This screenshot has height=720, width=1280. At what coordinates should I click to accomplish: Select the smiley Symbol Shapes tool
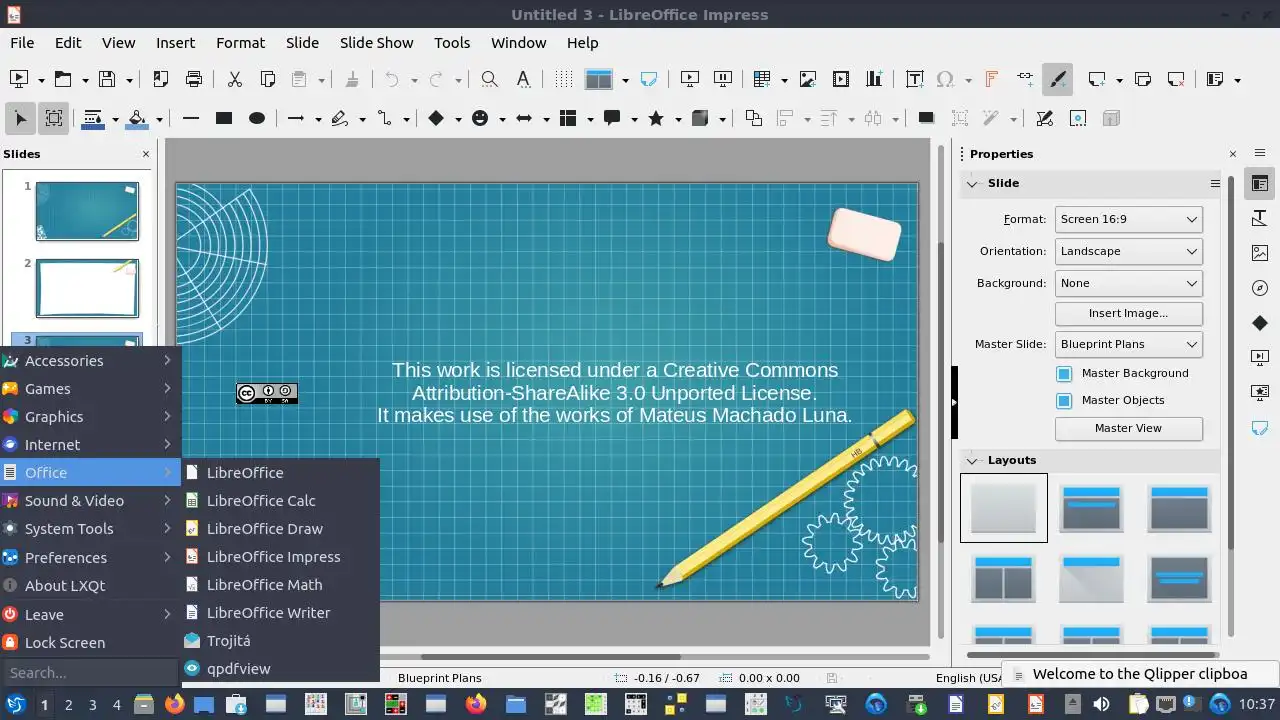480,118
